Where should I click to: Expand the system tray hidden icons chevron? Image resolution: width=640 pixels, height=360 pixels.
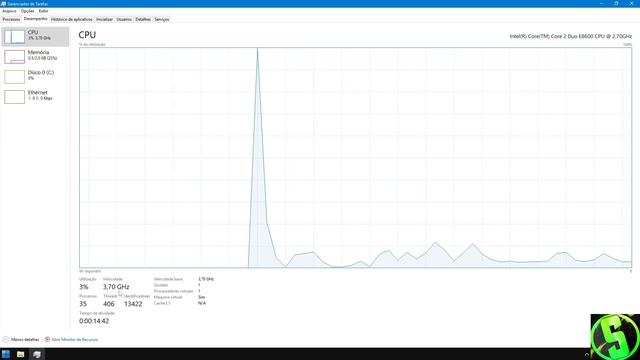(x=587, y=354)
